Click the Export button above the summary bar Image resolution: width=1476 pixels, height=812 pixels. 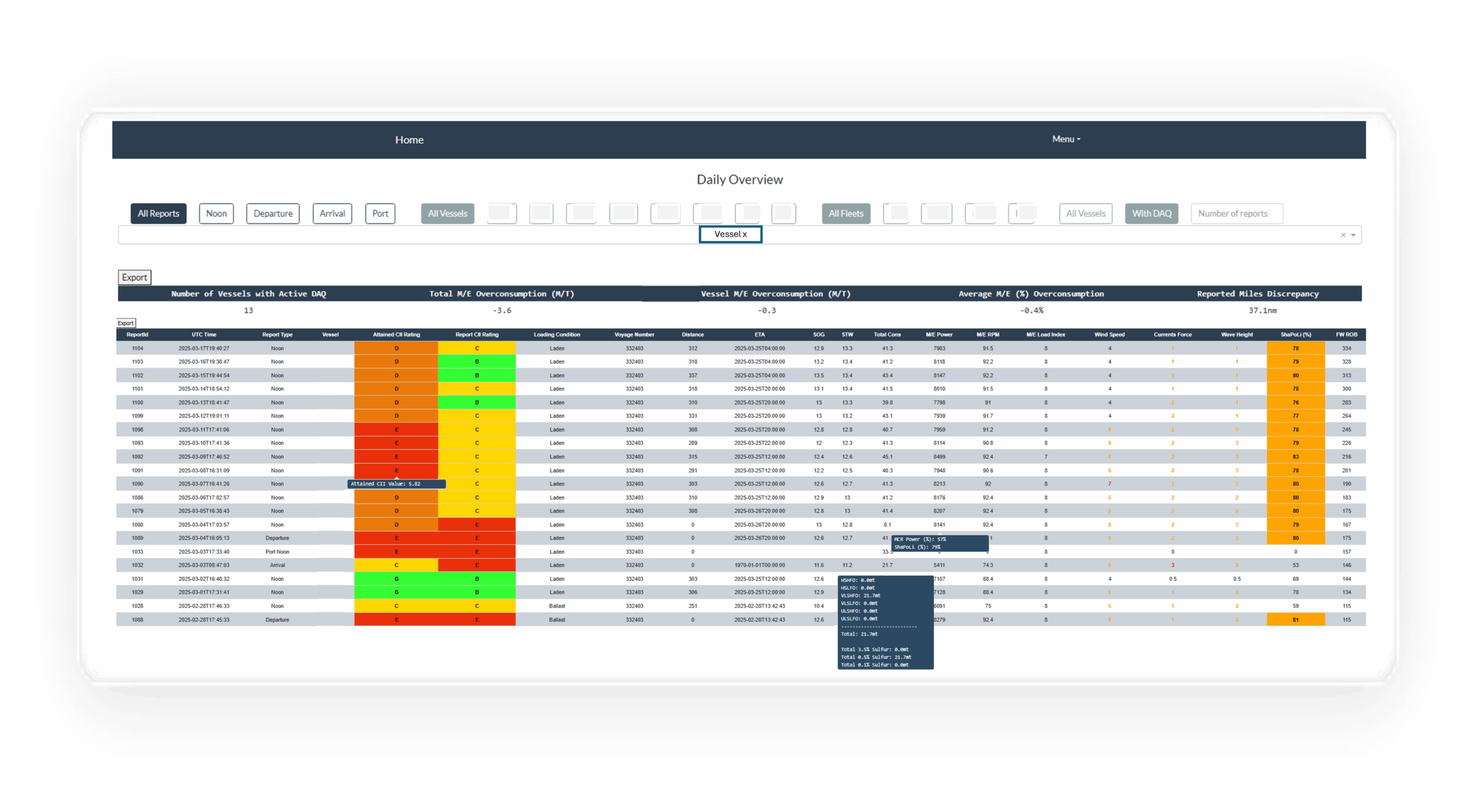[134, 278]
